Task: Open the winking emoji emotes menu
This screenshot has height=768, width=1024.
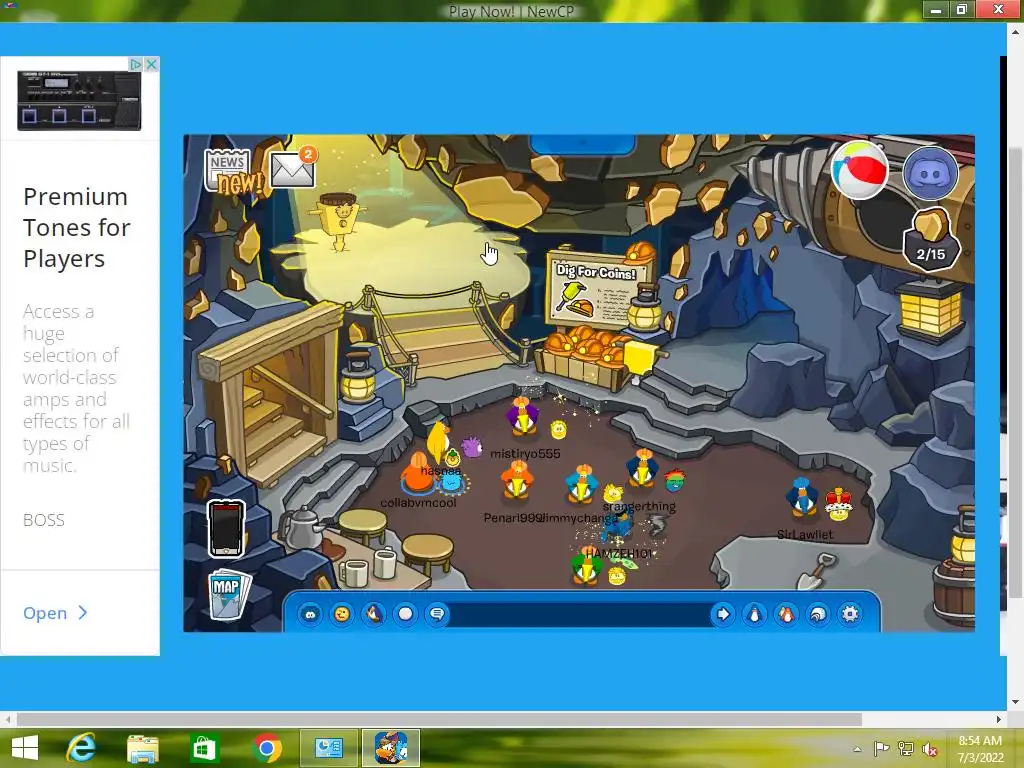Action: [342, 614]
